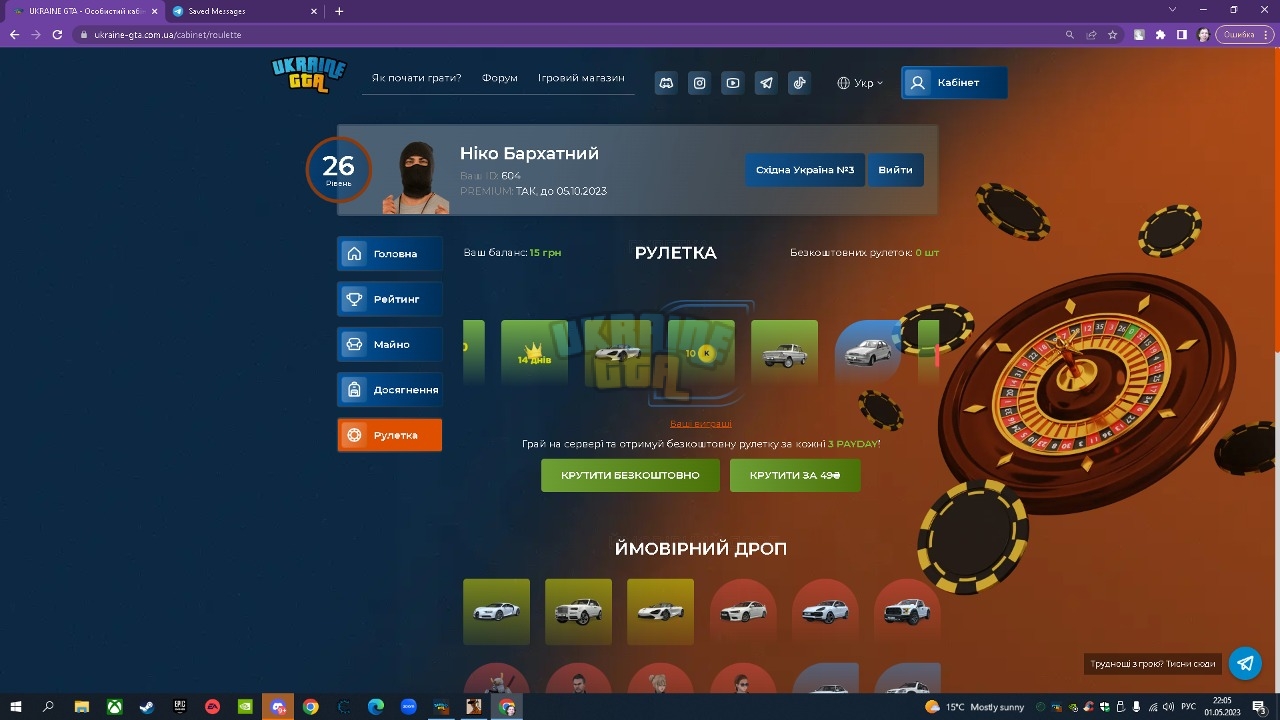1280x720 pixels.
Task: Open "Досягнення" in the cabinet sidebar
Action: point(390,390)
